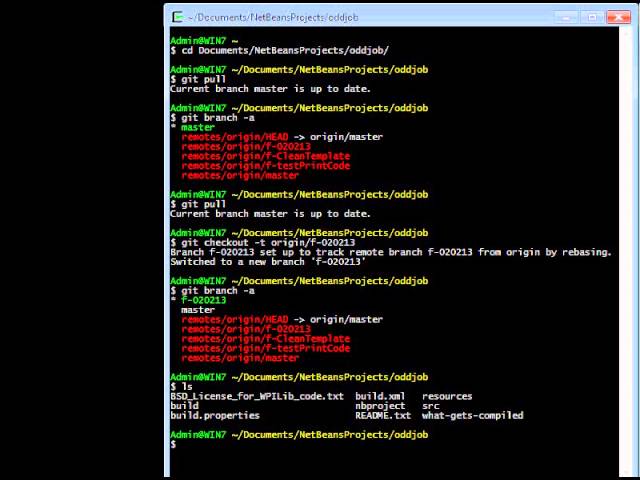The width and height of the screenshot is (640, 480).
Task: Click the 'src' directory name
Action: (431, 406)
